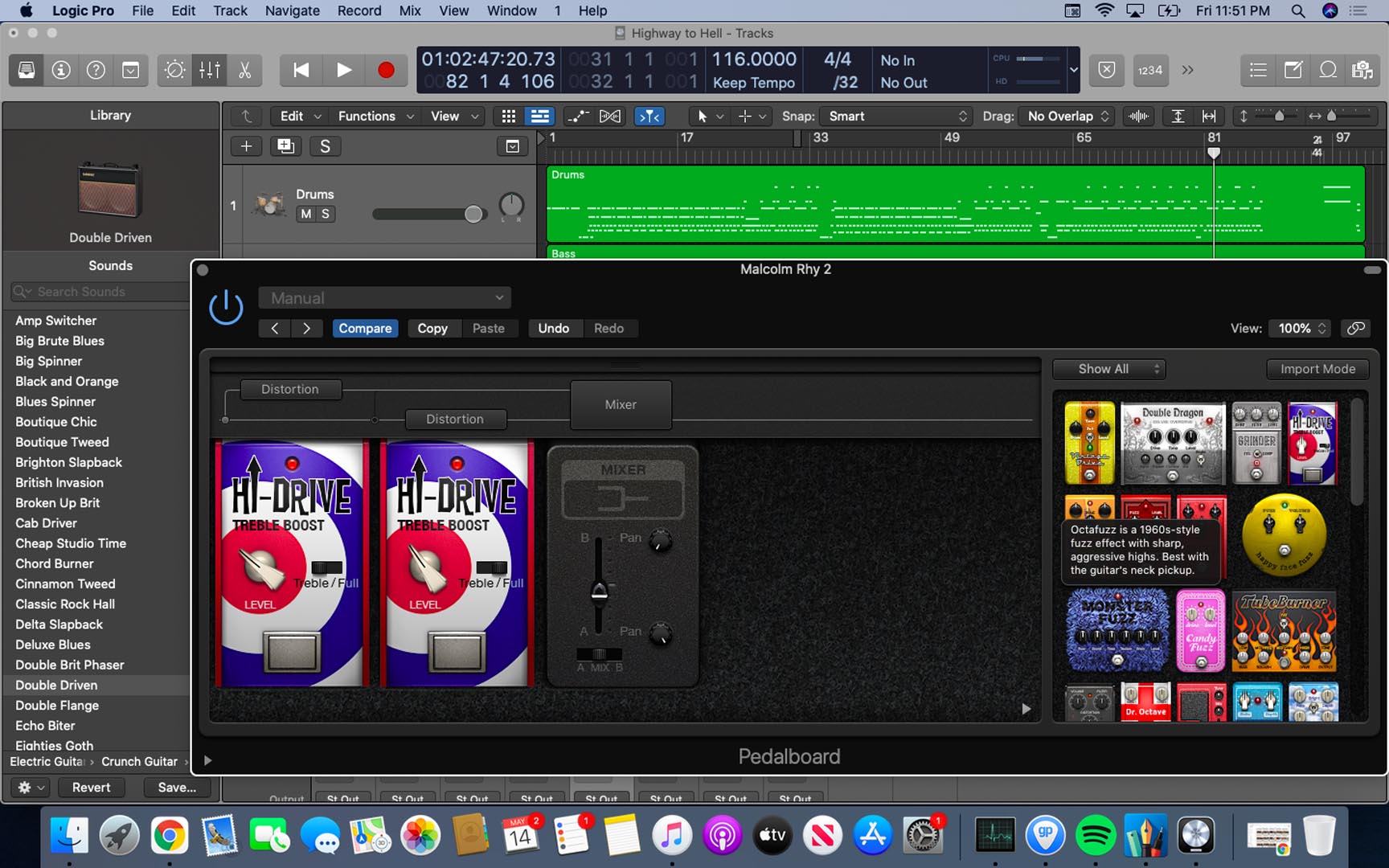Click Undo in the plug-in window
Viewport: 1389px width, 868px height.
pyautogui.click(x=554, y=329)
